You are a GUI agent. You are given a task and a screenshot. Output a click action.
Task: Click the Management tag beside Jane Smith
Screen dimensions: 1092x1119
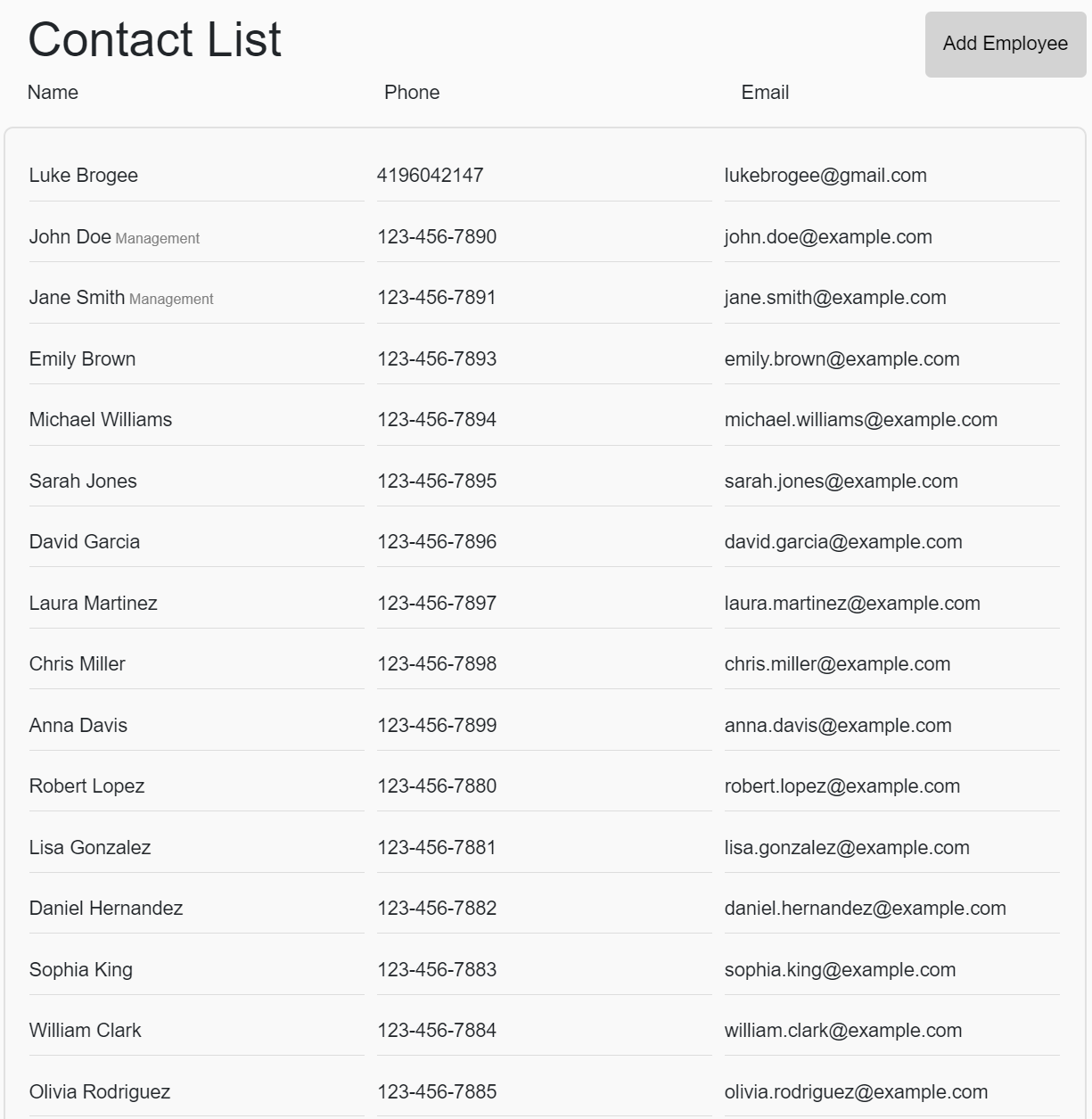click(x=171, y=300)
